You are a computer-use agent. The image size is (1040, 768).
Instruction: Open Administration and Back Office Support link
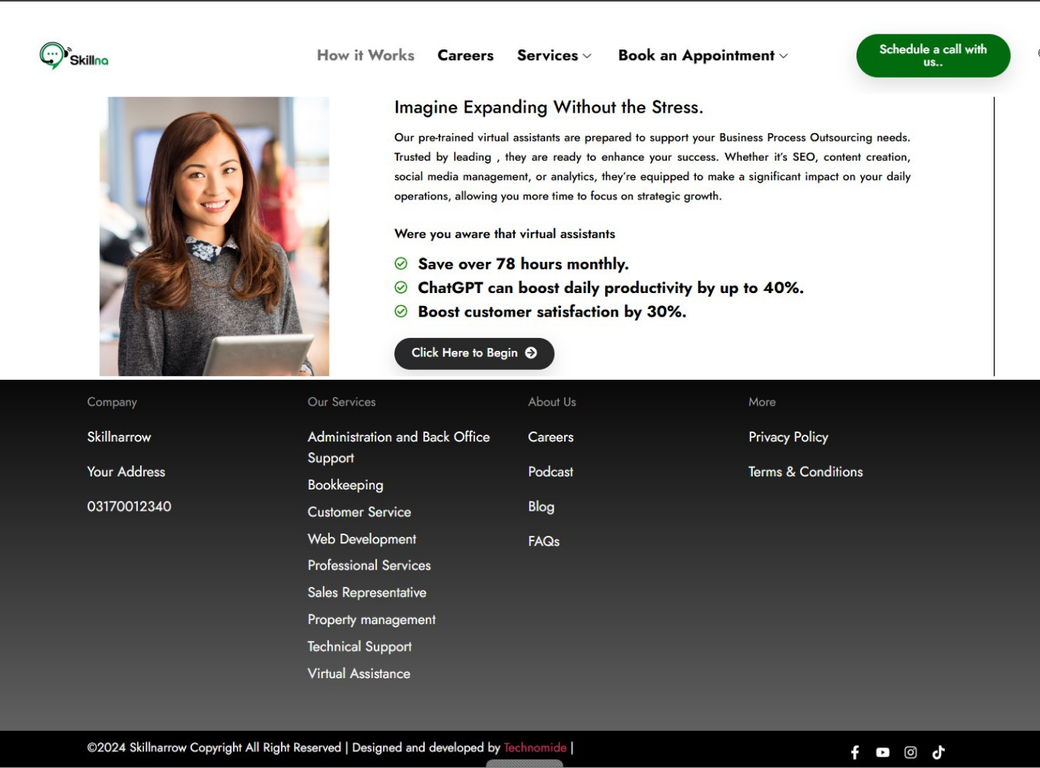(399, 447)
